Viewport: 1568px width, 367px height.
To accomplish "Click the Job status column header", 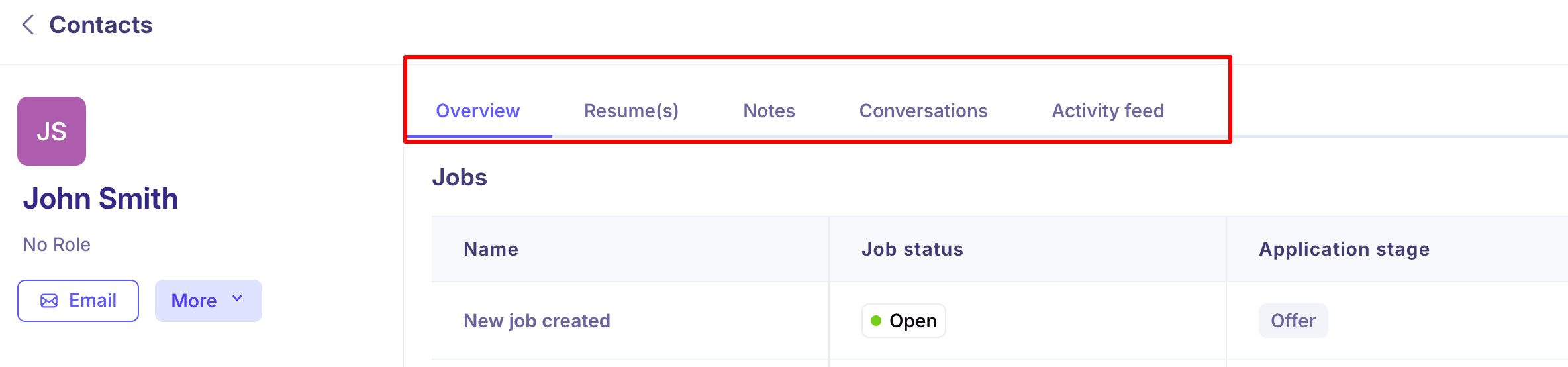I will point(912,249).
